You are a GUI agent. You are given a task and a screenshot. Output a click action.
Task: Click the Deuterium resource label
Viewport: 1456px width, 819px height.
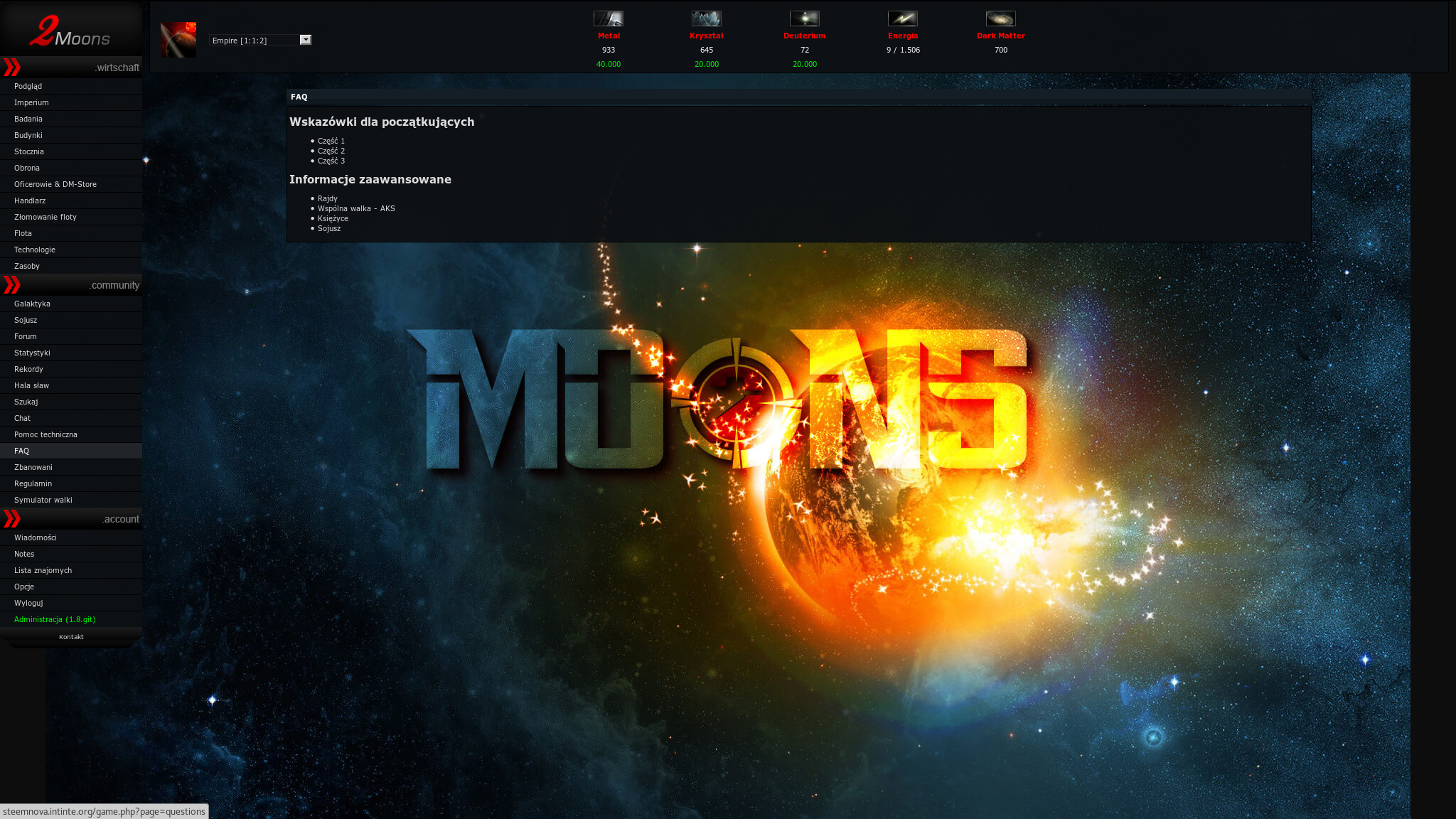pos(805,36)
